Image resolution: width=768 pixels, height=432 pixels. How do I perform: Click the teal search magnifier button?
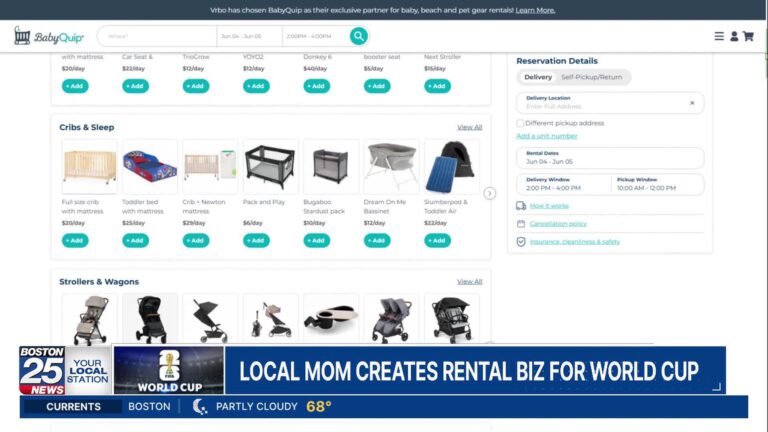pyautogui.click(x=359, y=36)
